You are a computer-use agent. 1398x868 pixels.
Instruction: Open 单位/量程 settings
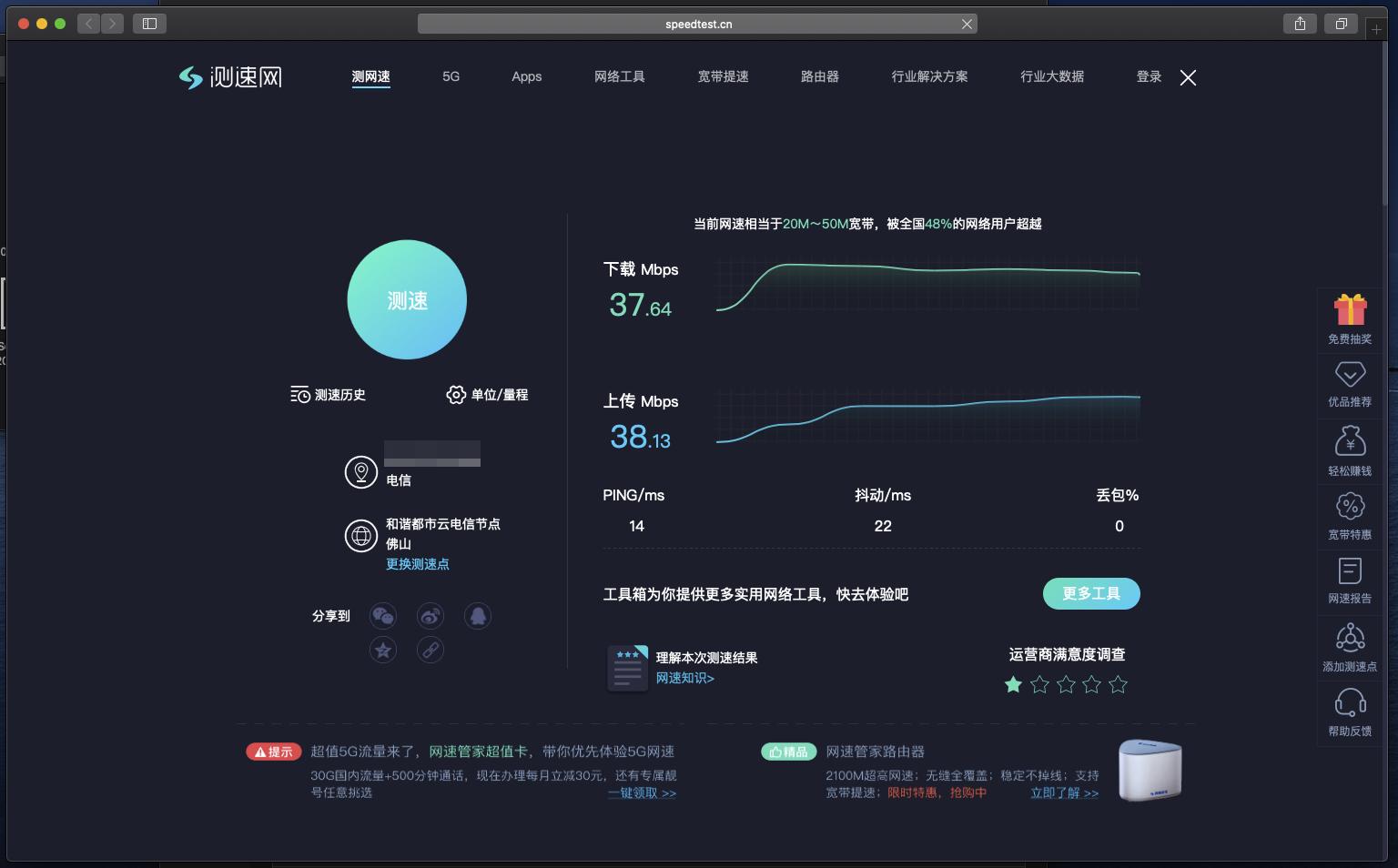(x=487, y=395)
